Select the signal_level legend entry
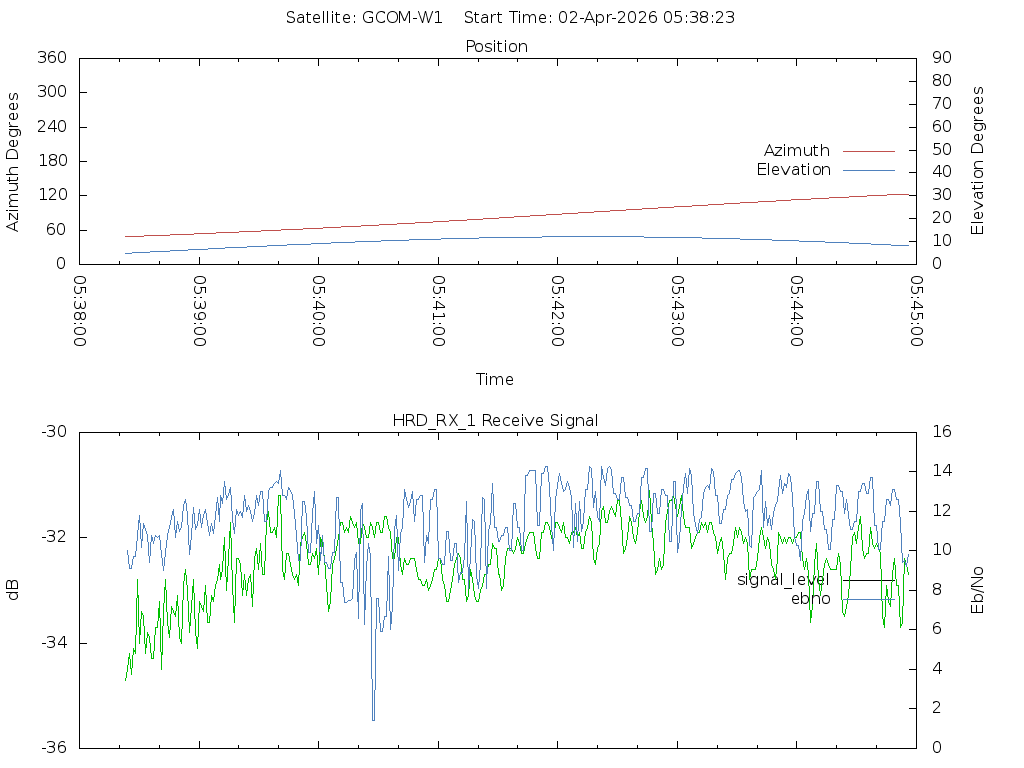The image size is (1024, 768). 783,580
